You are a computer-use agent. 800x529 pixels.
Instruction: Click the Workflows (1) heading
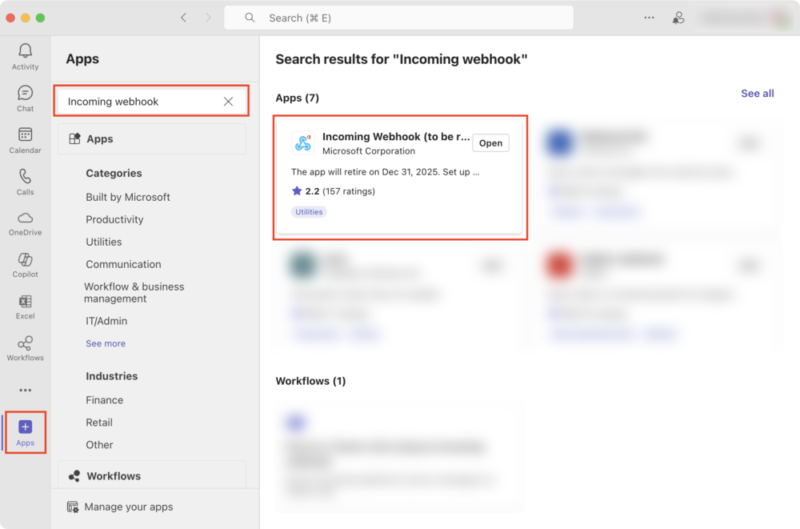pyautogui.click(x=310, y=381)
